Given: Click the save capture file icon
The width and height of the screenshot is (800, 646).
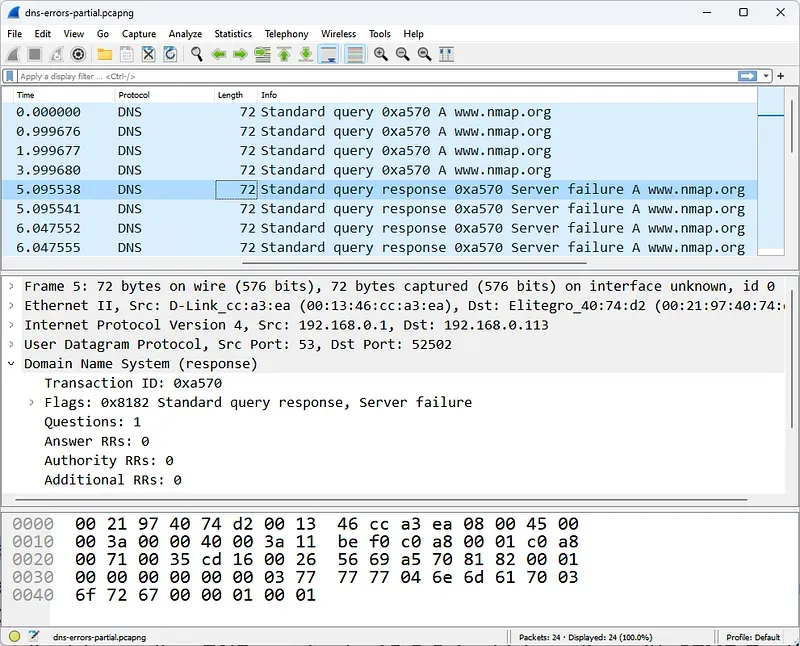Looking at the screenshot, I should click(127, 54).
